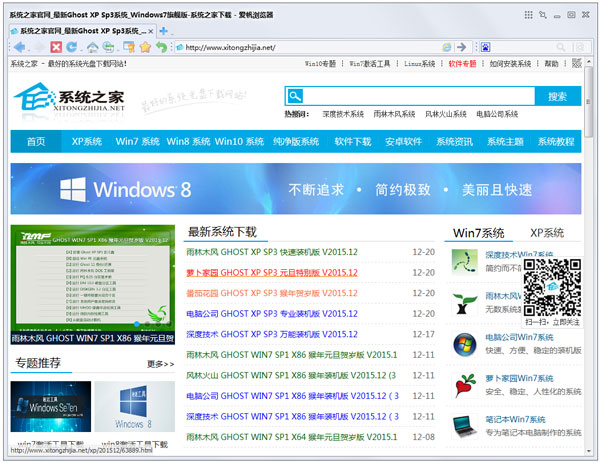Click the blue 搜索 search button
This screenshot has width=600, height=462.
coord(557,96)
